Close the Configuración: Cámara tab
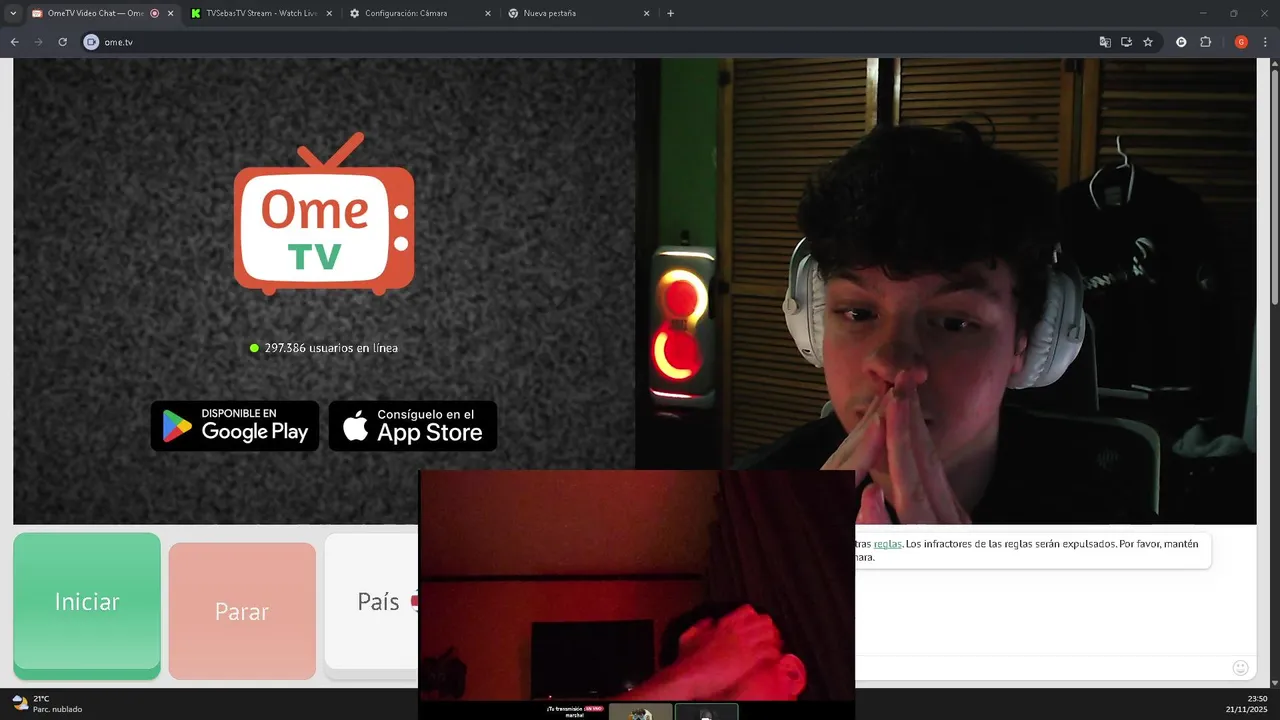Image resolution: width=1280 pixels, height=720 pixels. [488, 13]
